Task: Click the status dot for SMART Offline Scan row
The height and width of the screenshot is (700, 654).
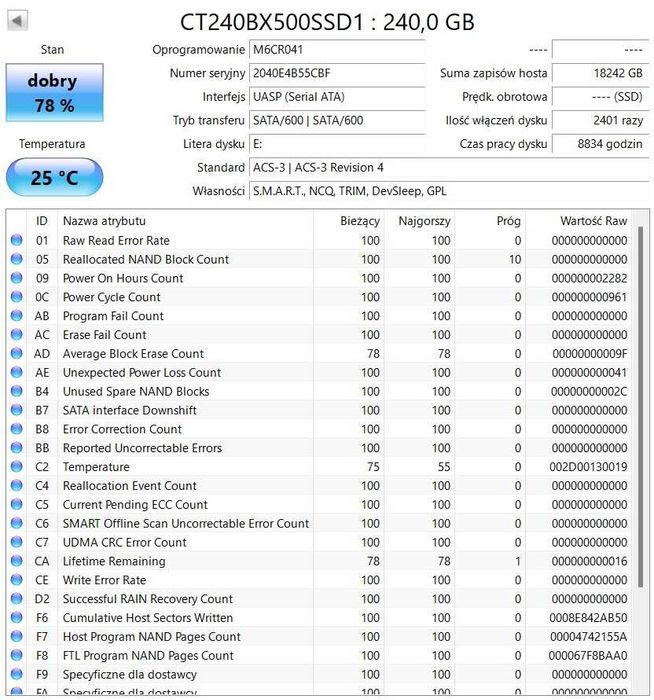Action: (17, 523)
